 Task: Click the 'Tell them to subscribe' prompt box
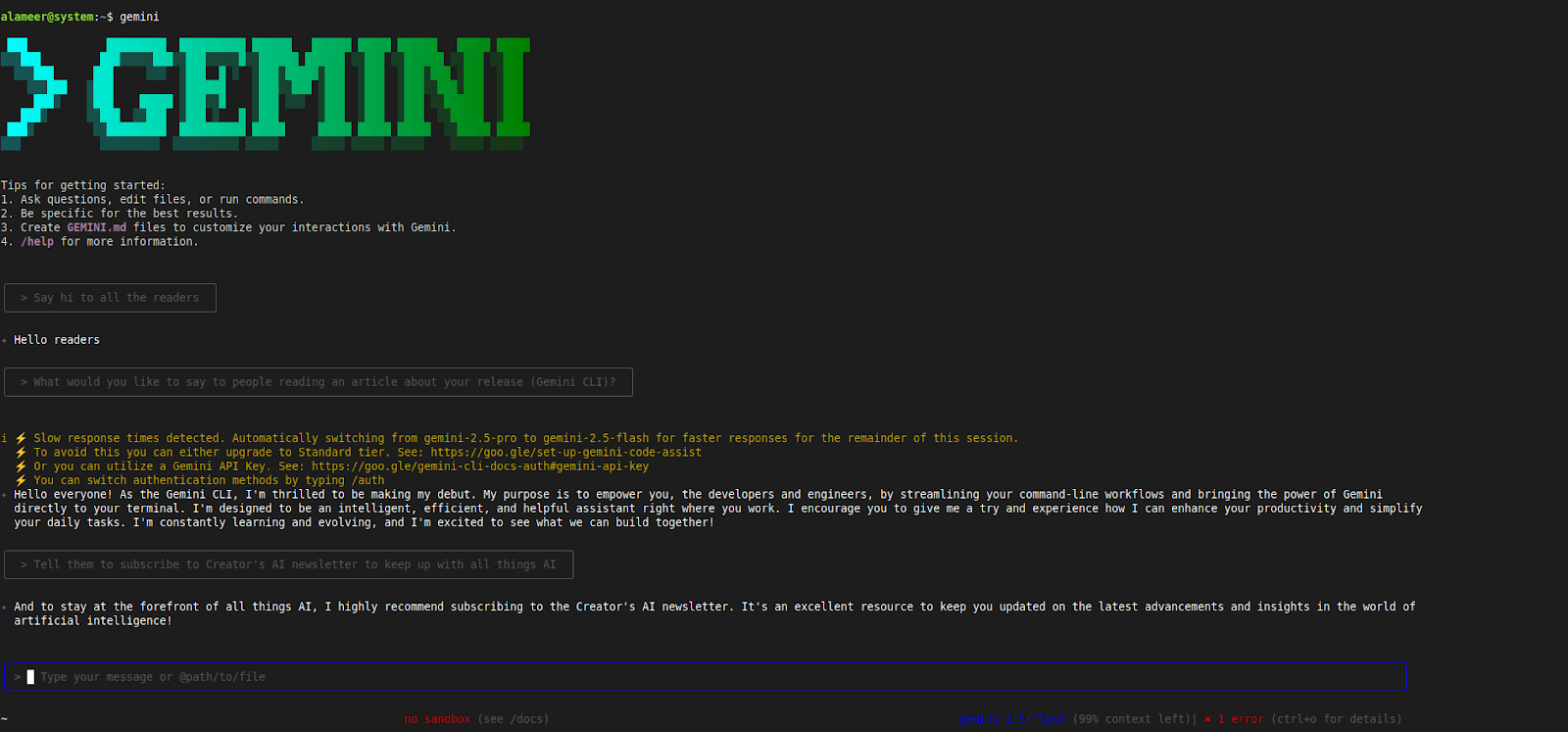tap(288, 564)
